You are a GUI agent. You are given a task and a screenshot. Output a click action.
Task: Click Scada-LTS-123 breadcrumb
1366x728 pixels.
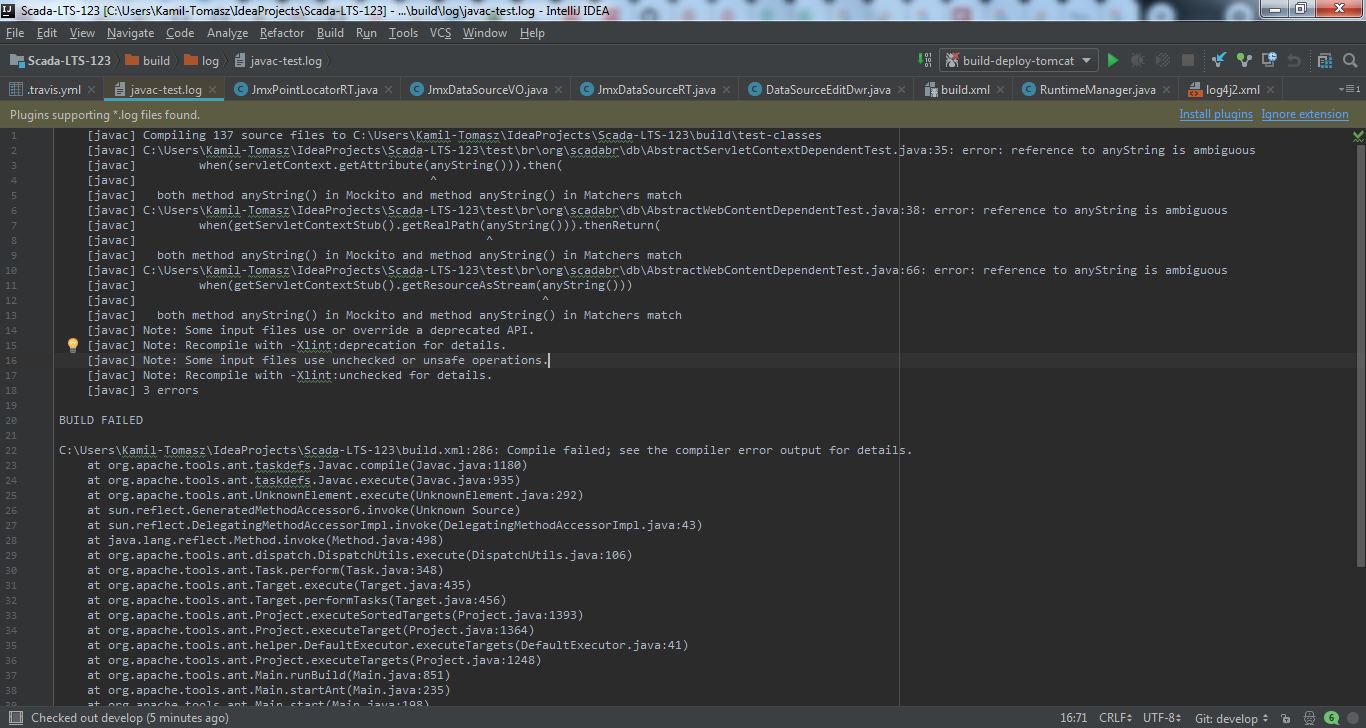(x=60, y=61)
